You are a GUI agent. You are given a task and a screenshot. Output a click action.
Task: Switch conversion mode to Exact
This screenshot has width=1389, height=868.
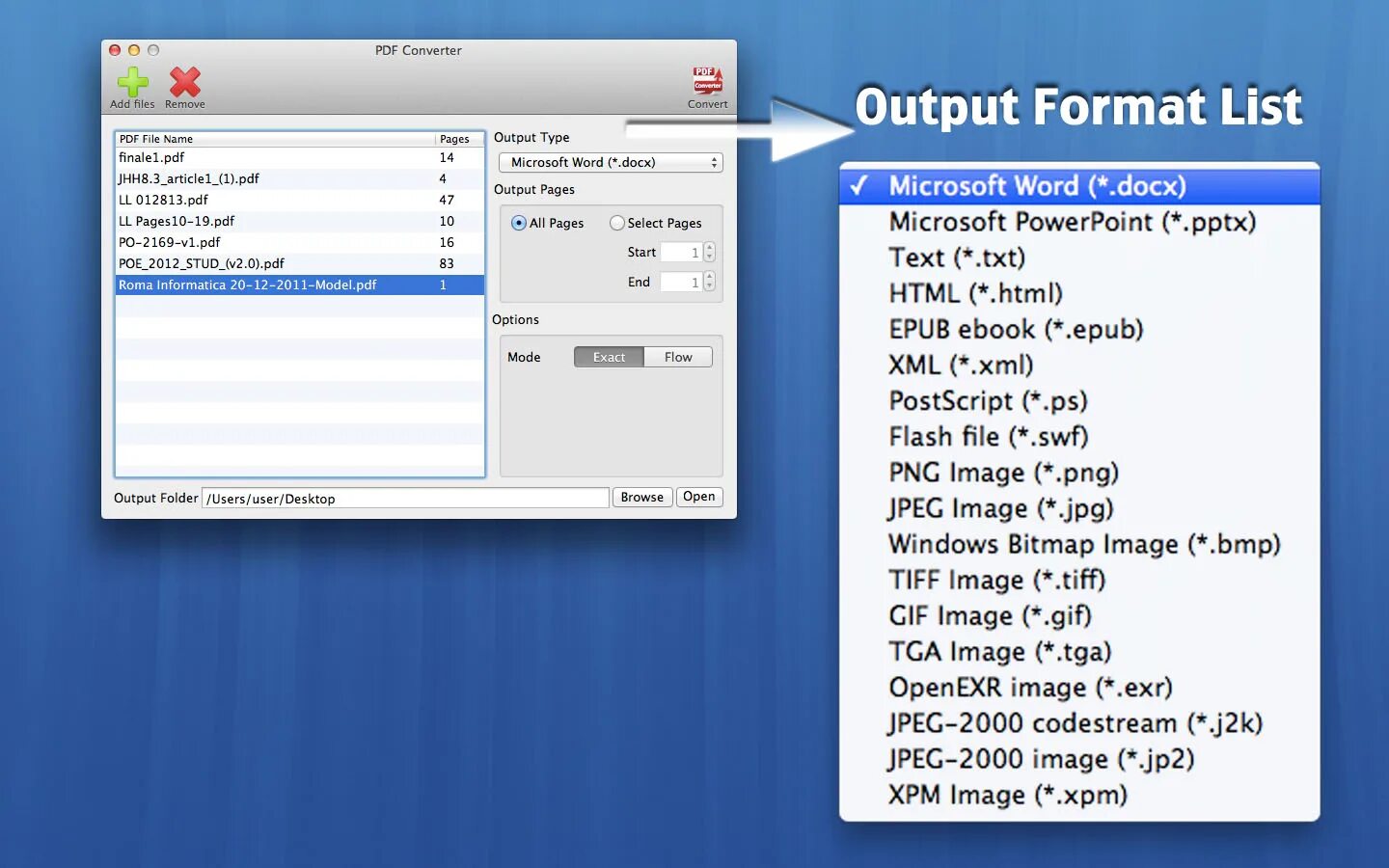pos(609,357)
